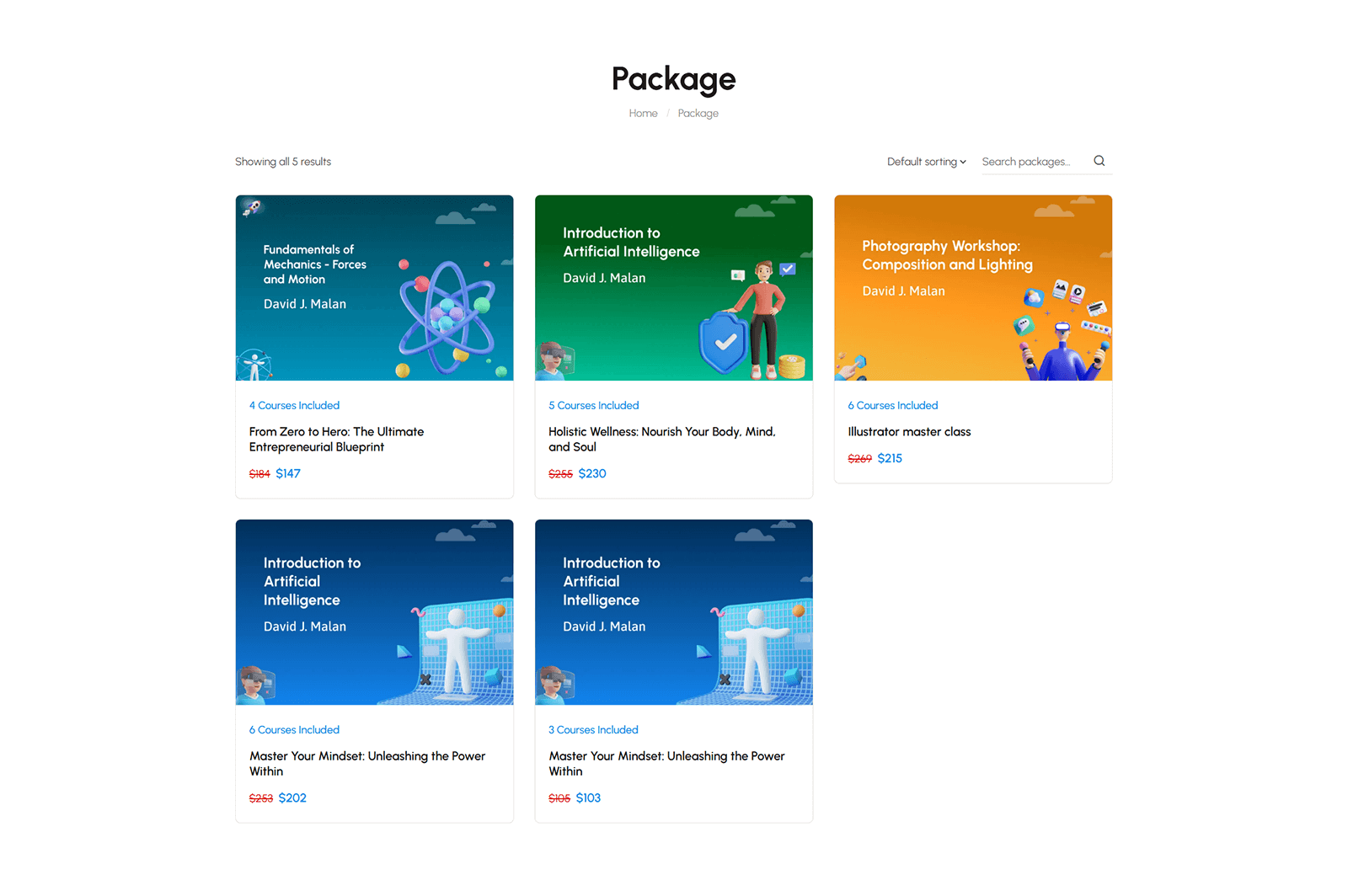Open Illustrator master class title link
Image resolution: width=1348 pixels, height=896 pixels.
pos(909,432)
